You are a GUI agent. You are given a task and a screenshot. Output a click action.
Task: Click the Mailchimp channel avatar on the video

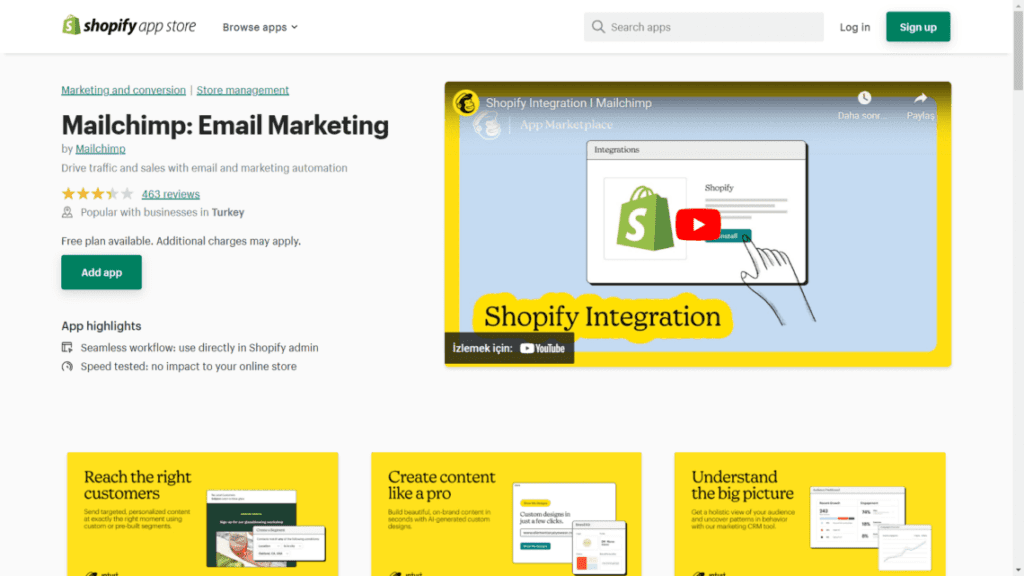click(466, 103)
